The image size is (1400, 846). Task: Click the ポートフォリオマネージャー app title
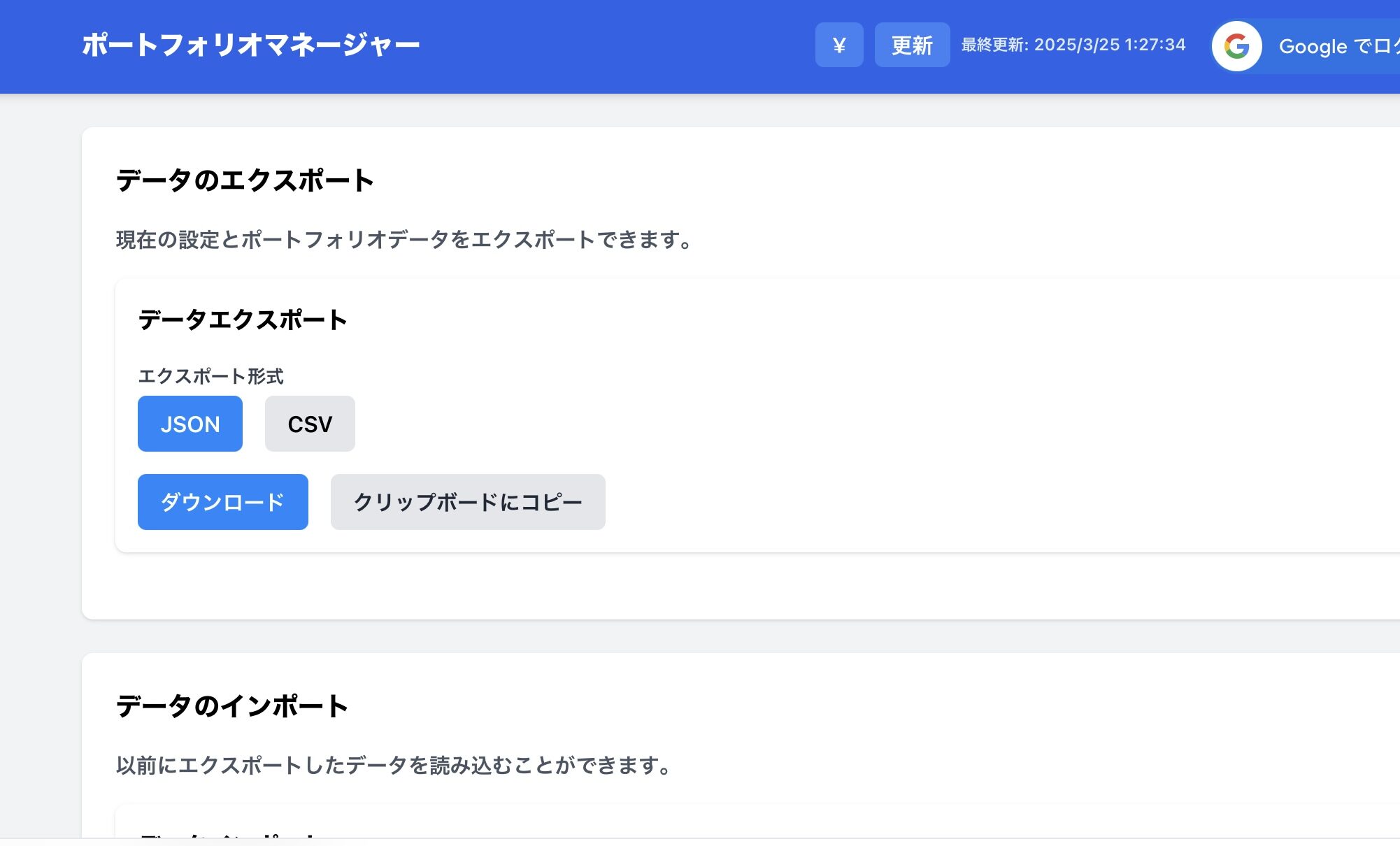coord(250,45)
